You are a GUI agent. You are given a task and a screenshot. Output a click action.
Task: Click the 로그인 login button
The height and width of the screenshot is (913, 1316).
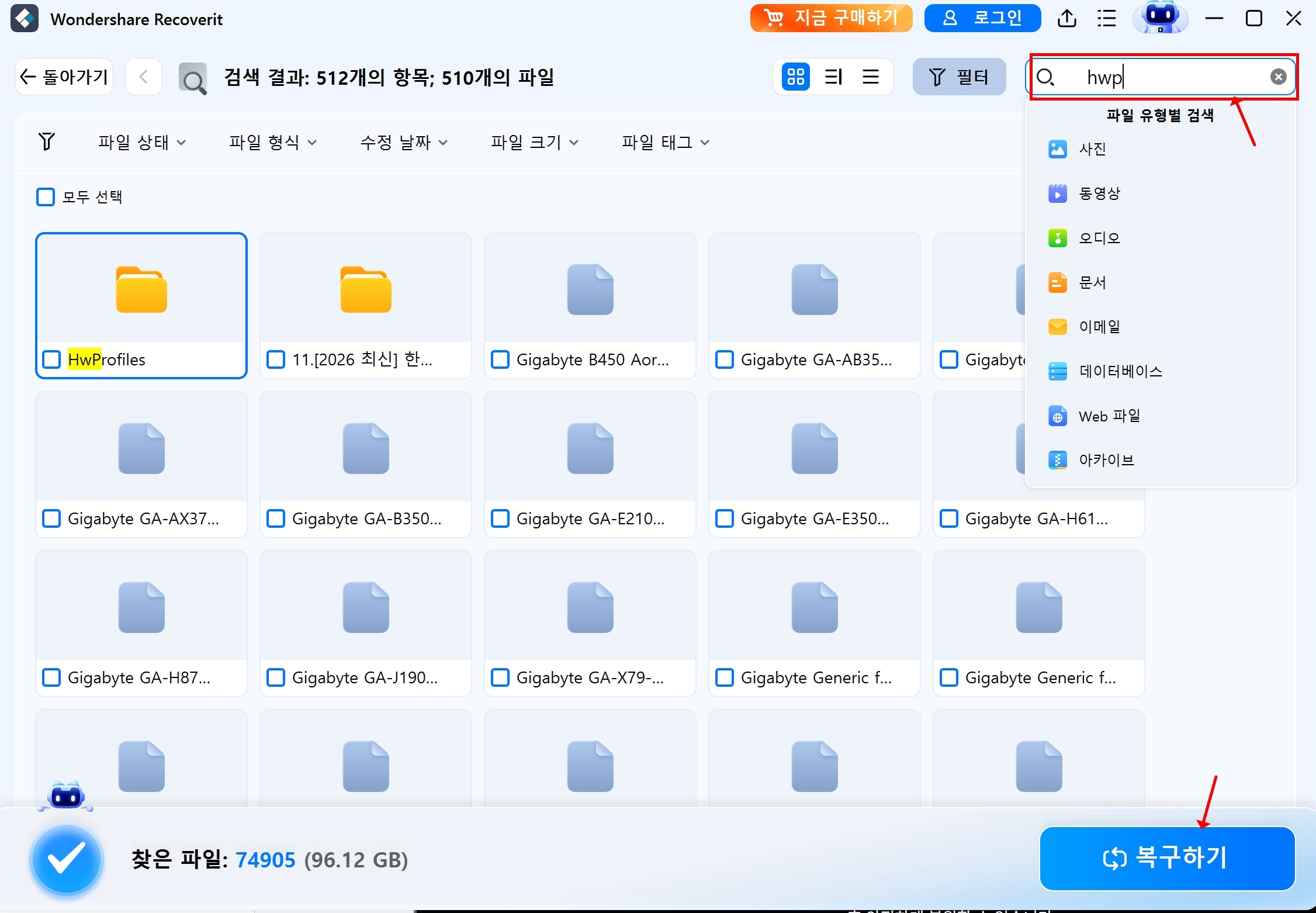click(x=982, y=18)
